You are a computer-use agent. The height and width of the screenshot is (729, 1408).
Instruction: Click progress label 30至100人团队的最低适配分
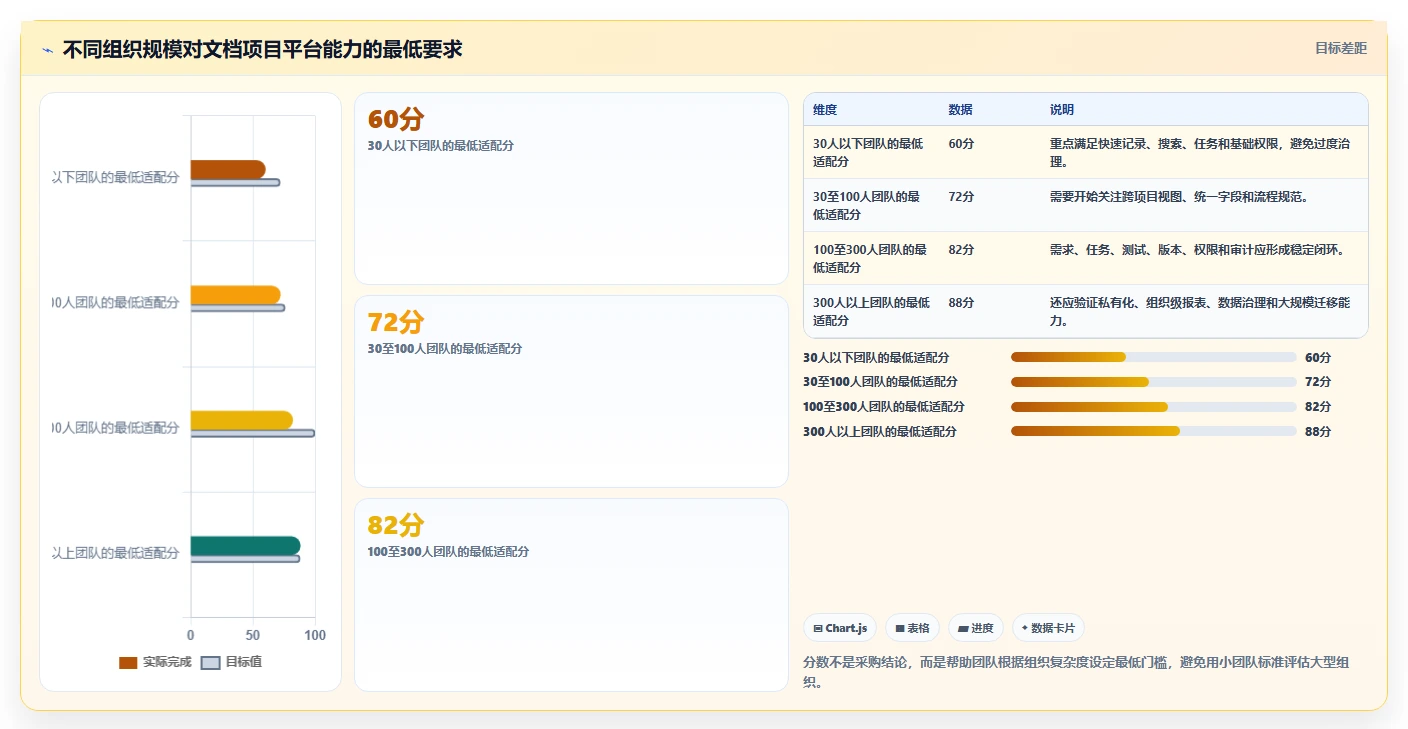(x=880, y=382)
